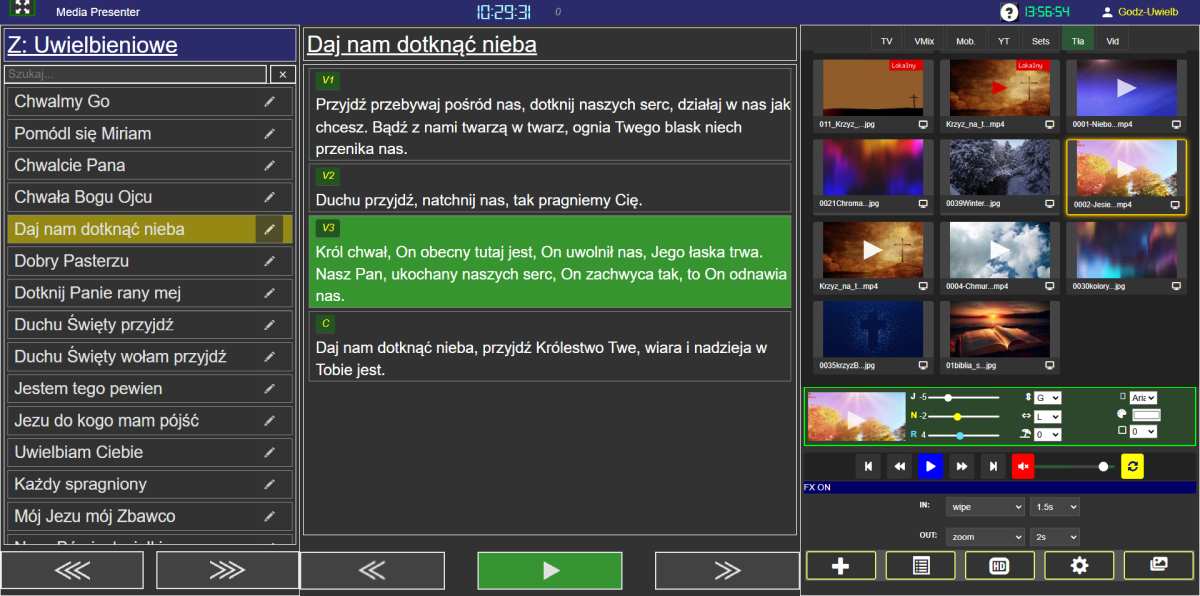Viewport: 1200px width, 596px height.
Task: Open the 1.5s IN duration dropdown
Action: pyautogui.click(x=1055, y=507)
